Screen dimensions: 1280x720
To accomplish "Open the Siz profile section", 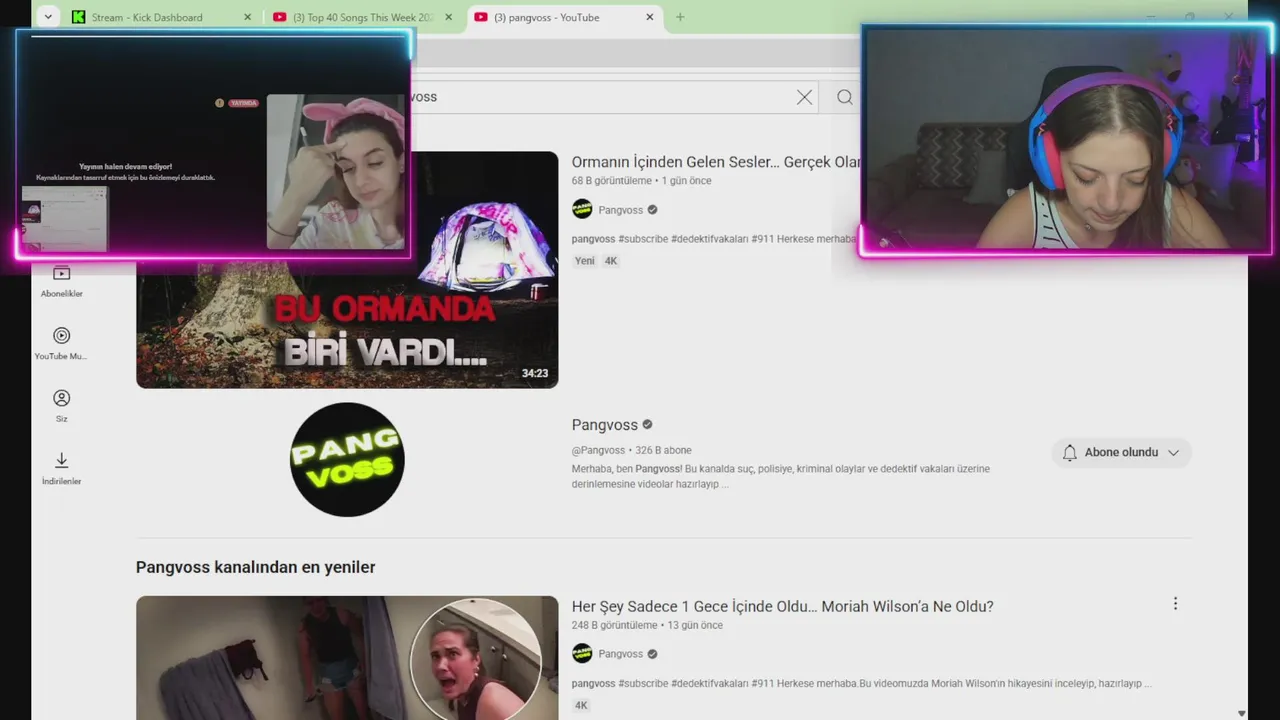I will coord(62,406).
